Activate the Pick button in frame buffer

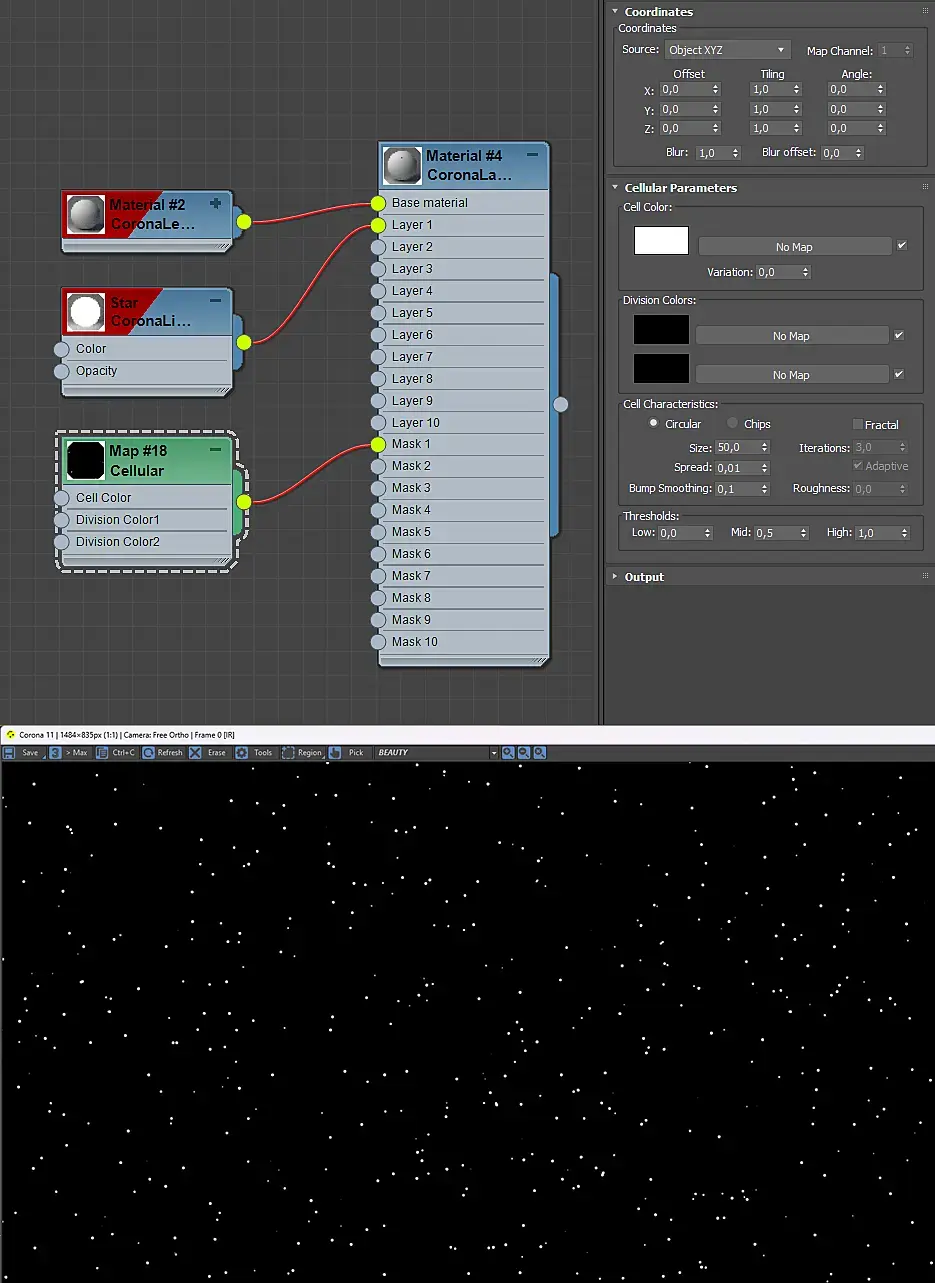(348, 752)
